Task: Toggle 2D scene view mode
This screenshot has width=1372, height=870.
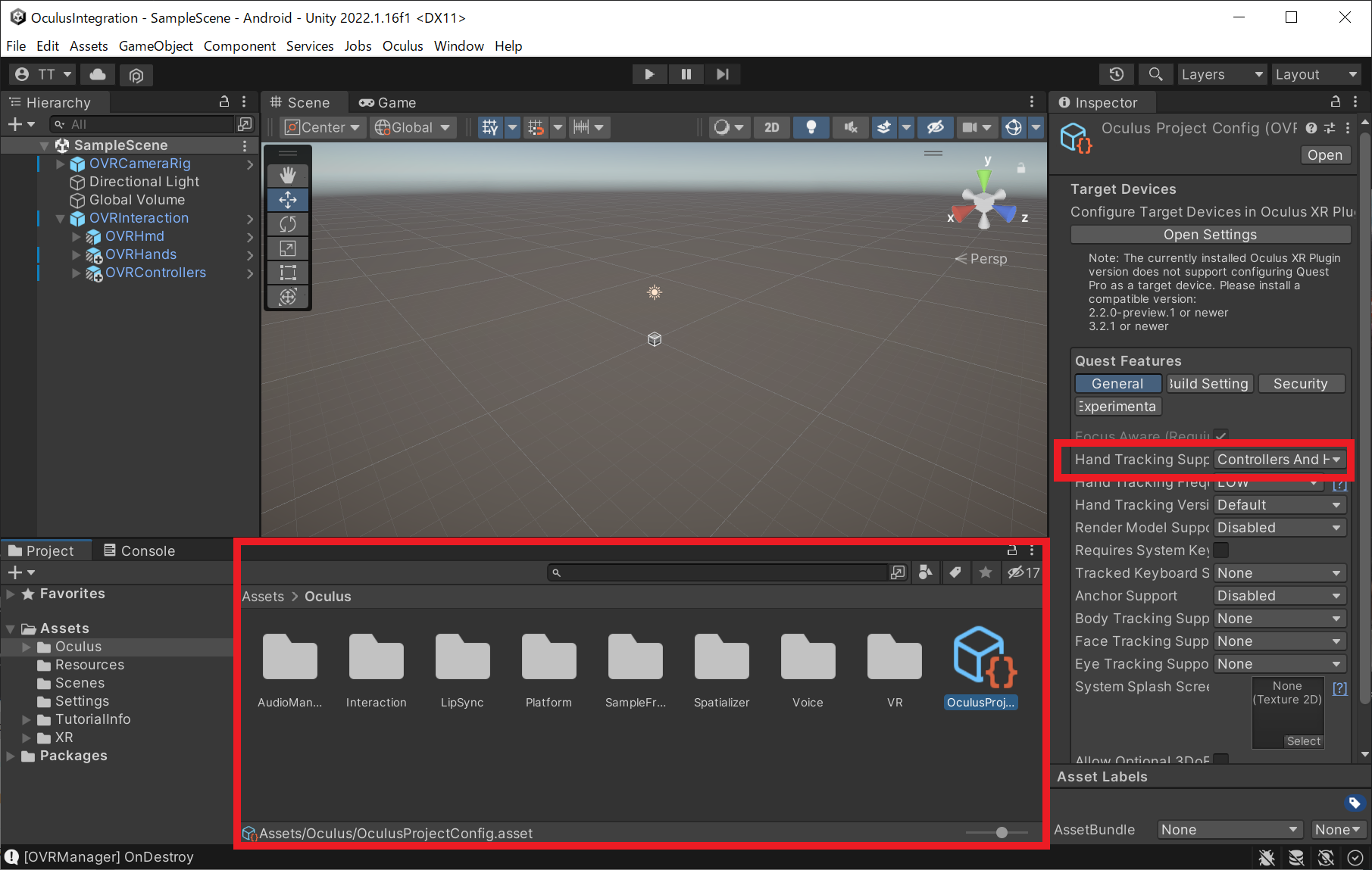Action: coord(771,126)
